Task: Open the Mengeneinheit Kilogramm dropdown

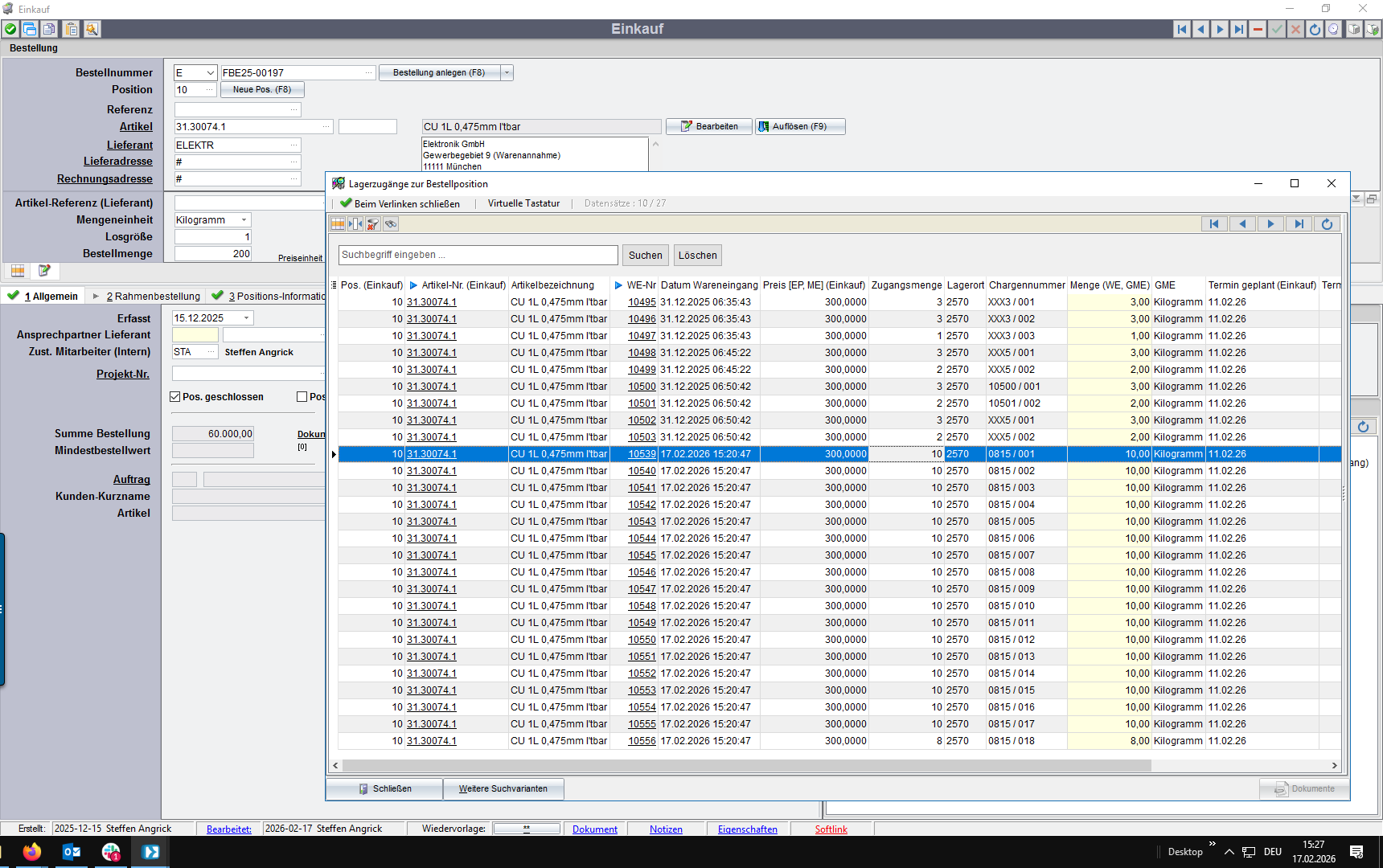Action: [x=244, y=220]
